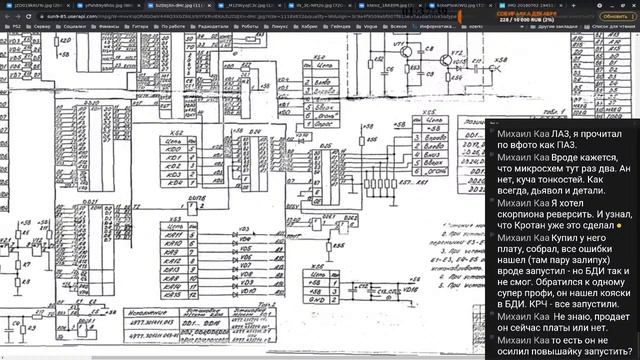Open the PS2 bookmark folder
This screenshot has width=640, height=360.
click(13, 27)
